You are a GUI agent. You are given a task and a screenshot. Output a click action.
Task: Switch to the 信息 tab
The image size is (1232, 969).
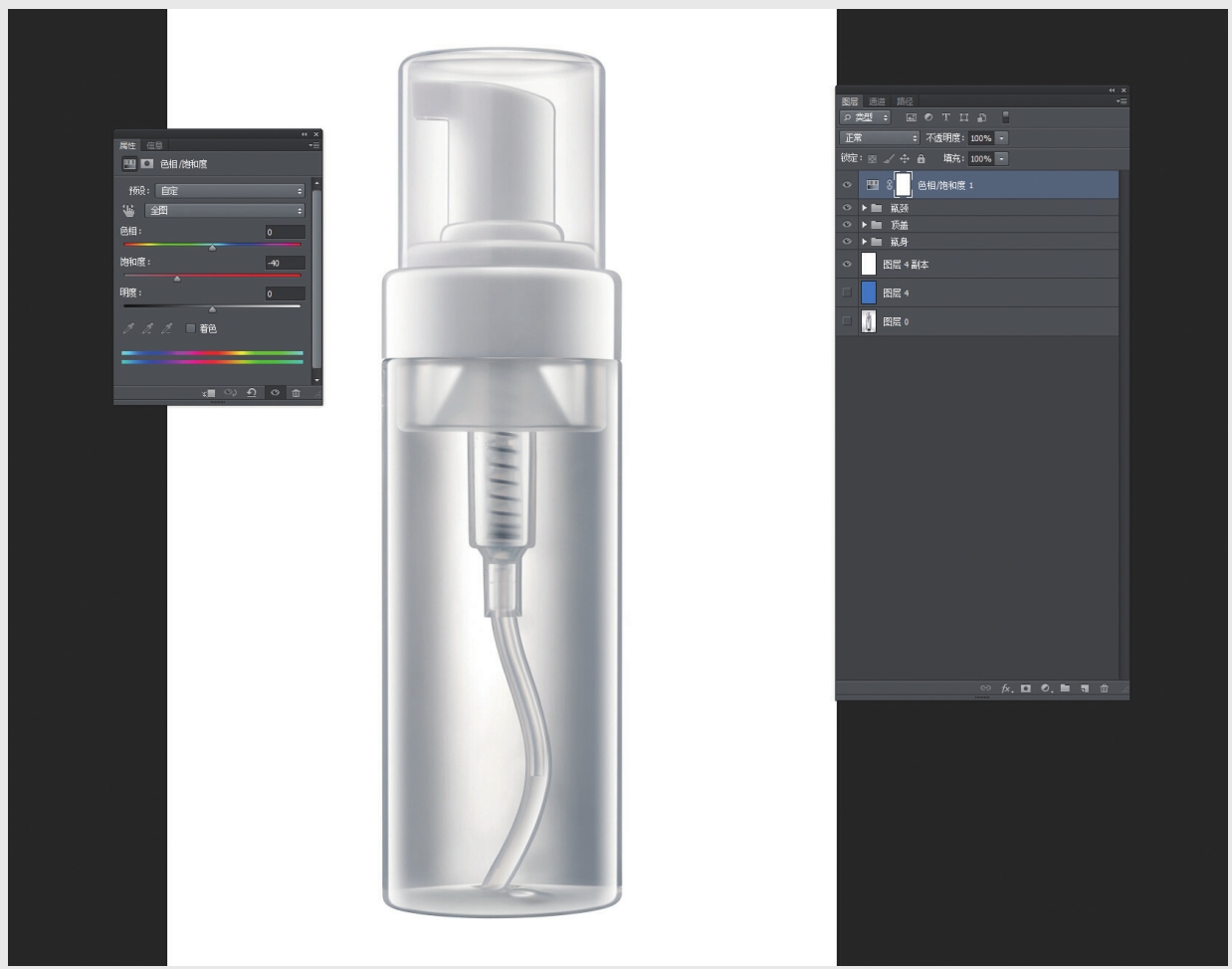click(x=154, y=145)
